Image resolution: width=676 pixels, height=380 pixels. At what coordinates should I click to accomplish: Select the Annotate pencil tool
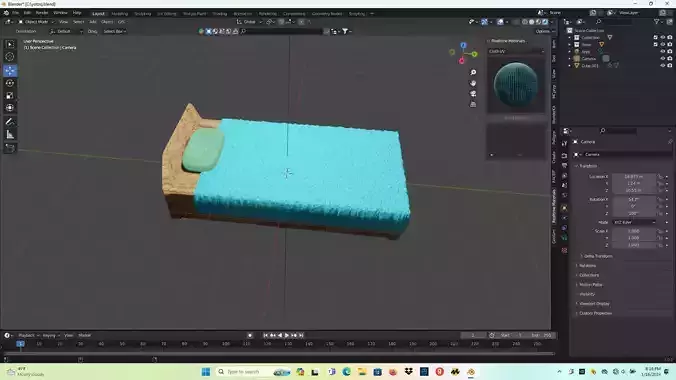click(10, 122)
